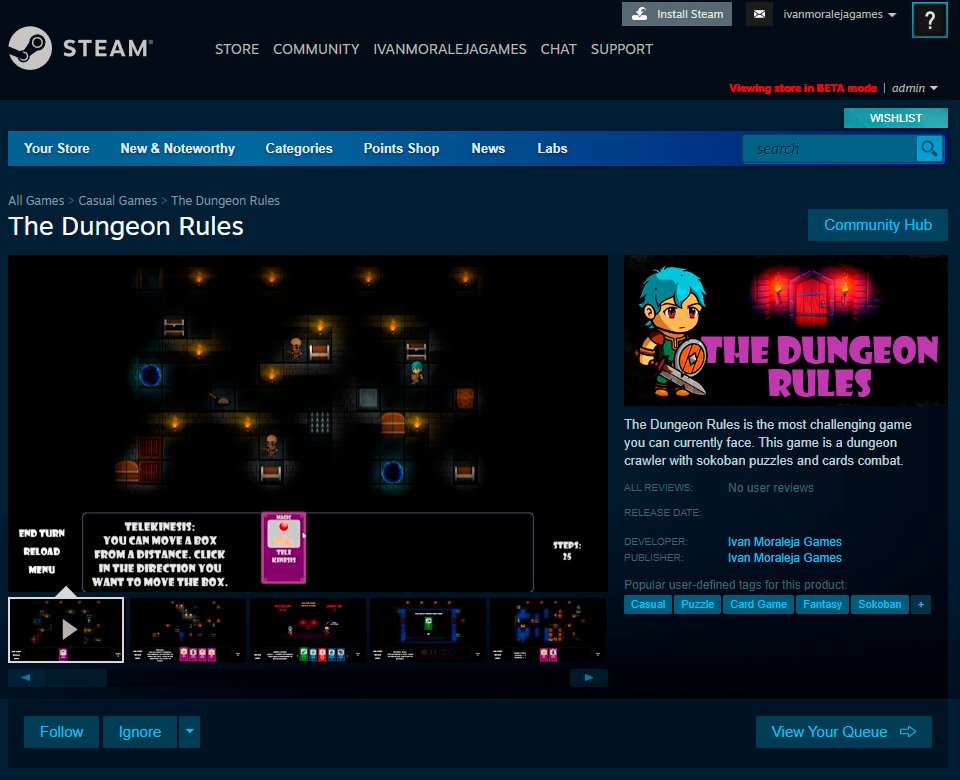
Task: Play the trailer video thumbnail
Action: (x=66, y=629)
